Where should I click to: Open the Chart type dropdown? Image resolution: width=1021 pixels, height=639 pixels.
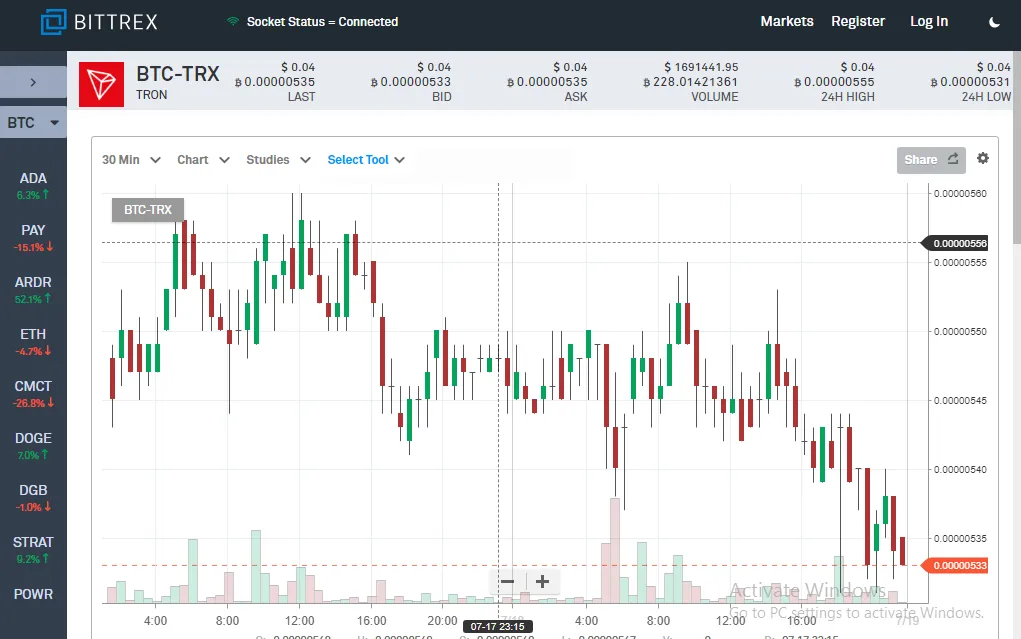[203, 160]
